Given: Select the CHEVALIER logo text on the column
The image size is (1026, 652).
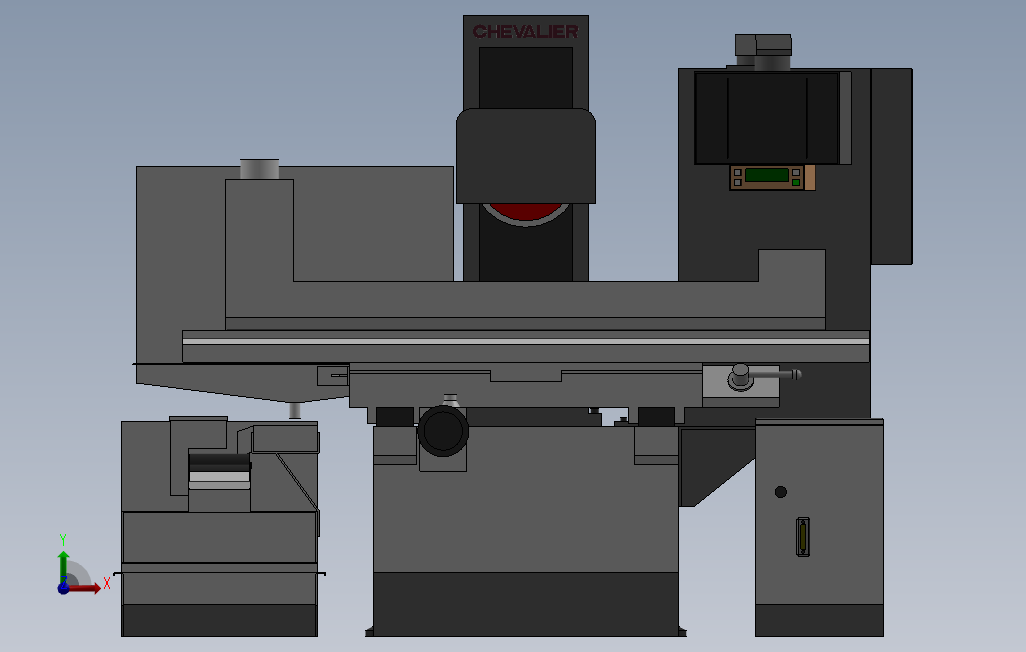Looking at the screenshot, I should pyautogui.click(x=525, y=31).
